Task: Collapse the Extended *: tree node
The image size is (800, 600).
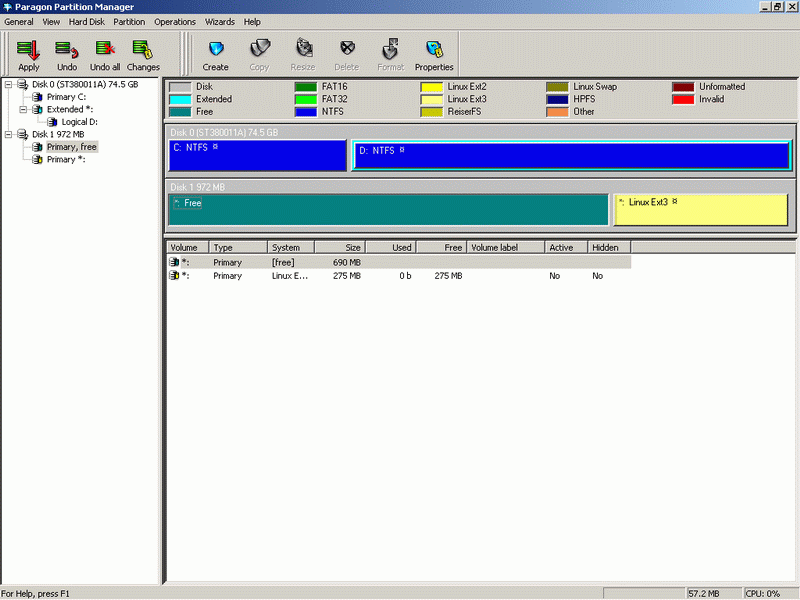Action: 23,109
